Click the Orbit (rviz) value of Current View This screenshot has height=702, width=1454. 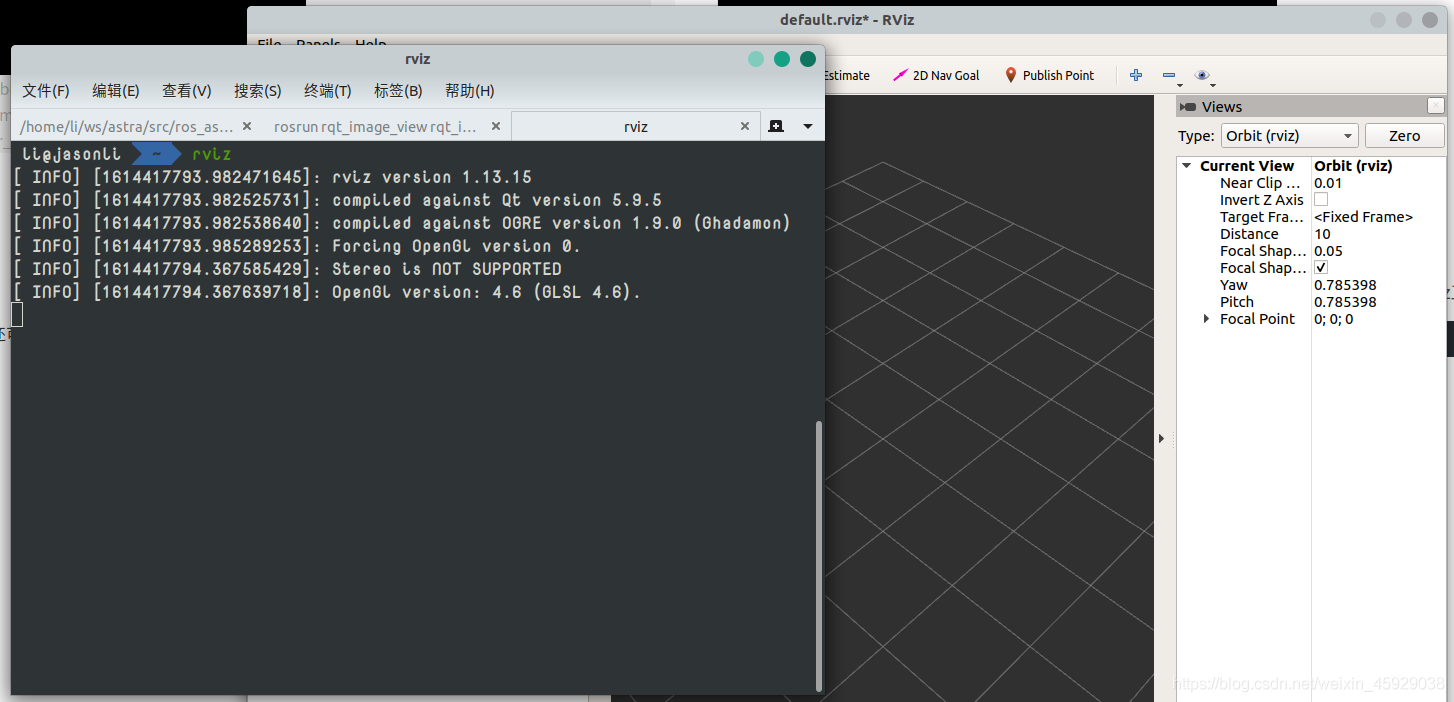click(1355, 166)
